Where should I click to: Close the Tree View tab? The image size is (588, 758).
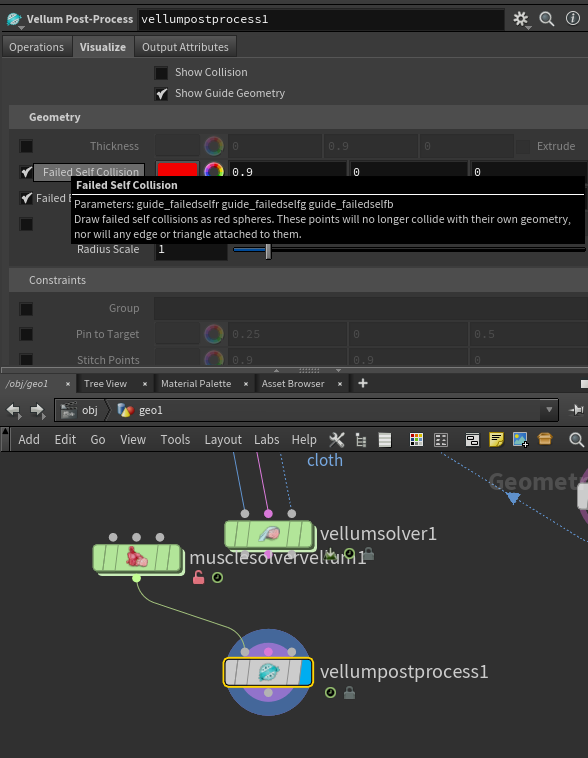145,384
